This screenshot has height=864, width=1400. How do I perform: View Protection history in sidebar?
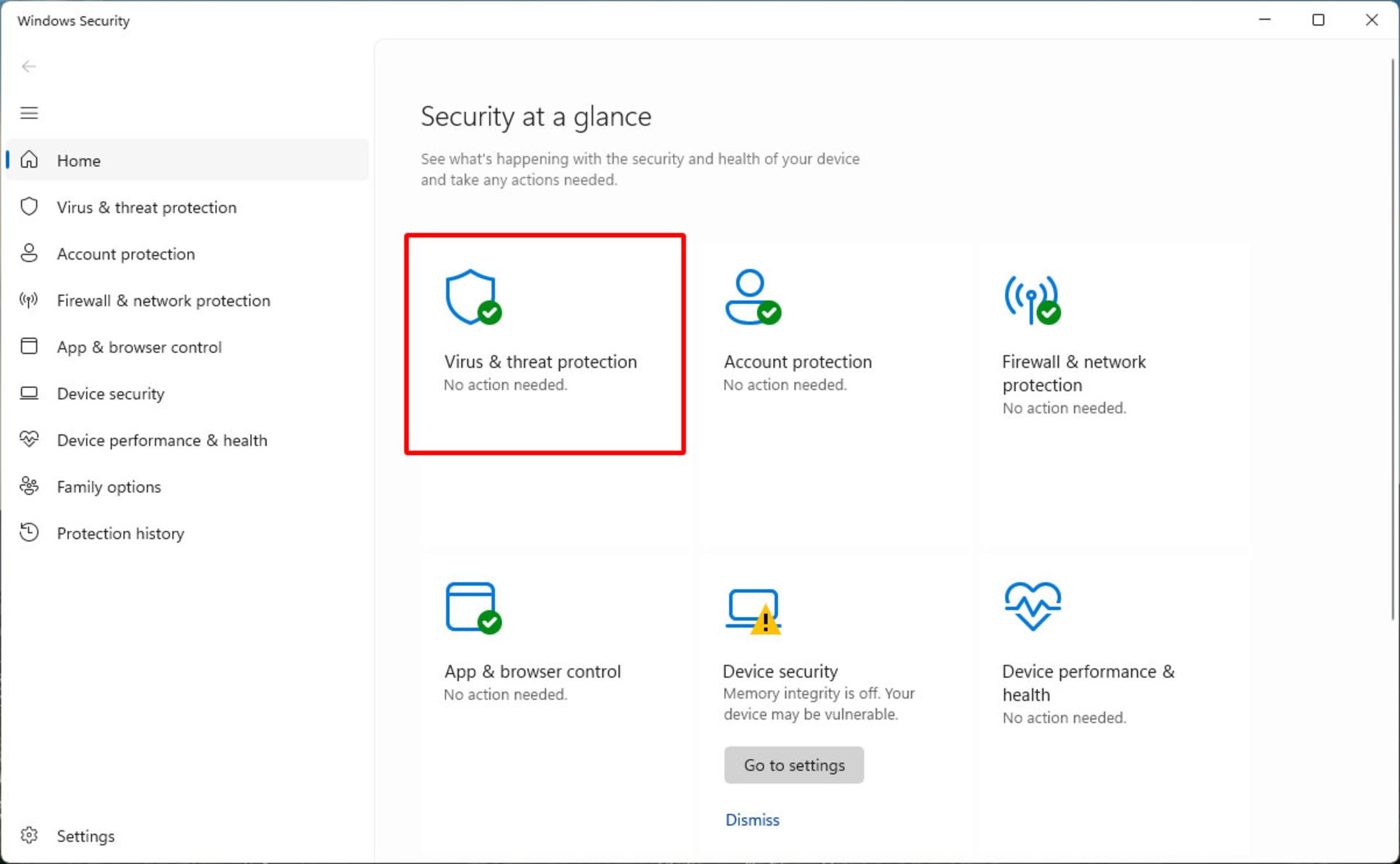(187, 533)
